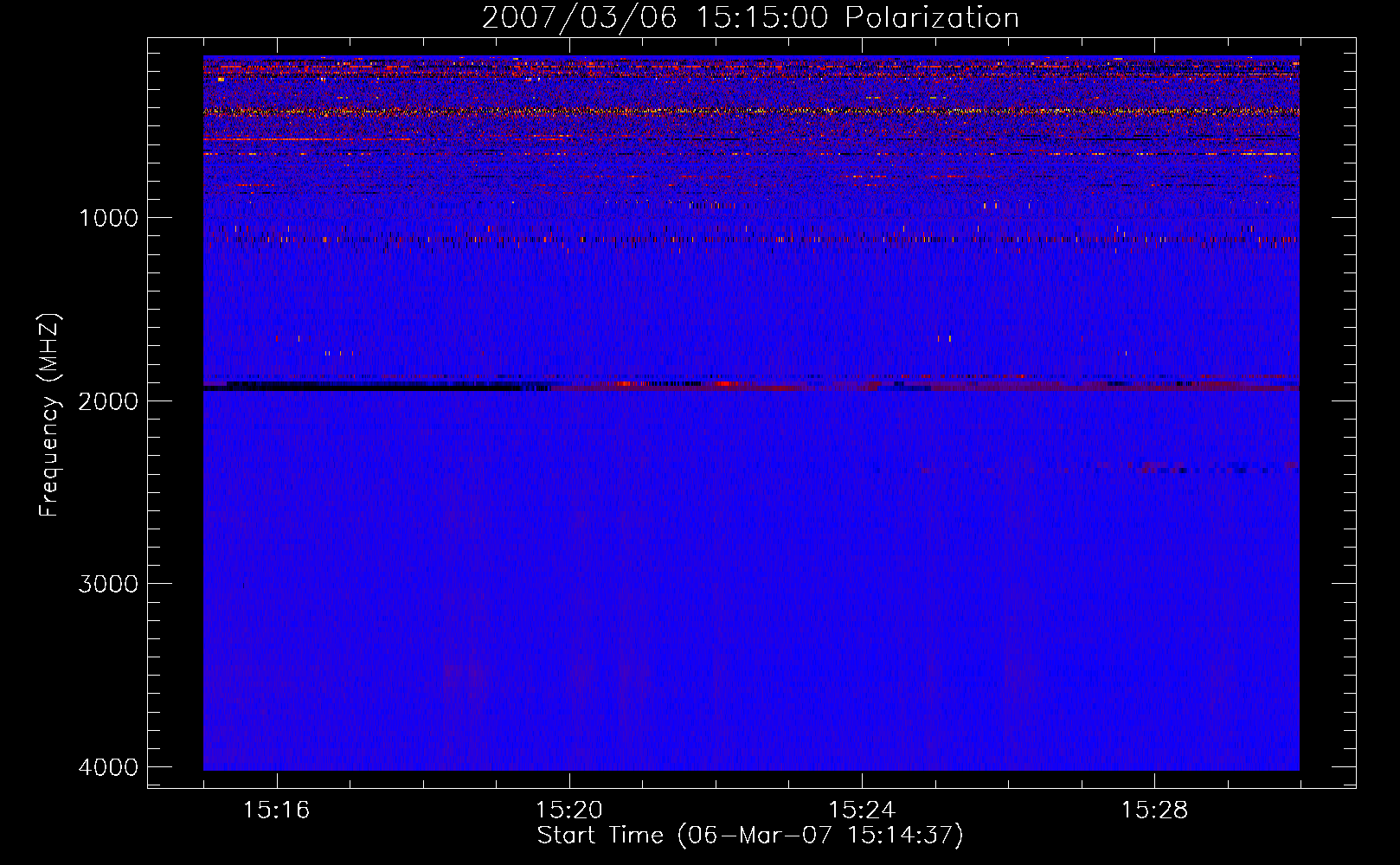The width and height of the screenshot is (1400, 865).
Task: Click the '15:24' time tick label
Action: (x=862, y=811)
